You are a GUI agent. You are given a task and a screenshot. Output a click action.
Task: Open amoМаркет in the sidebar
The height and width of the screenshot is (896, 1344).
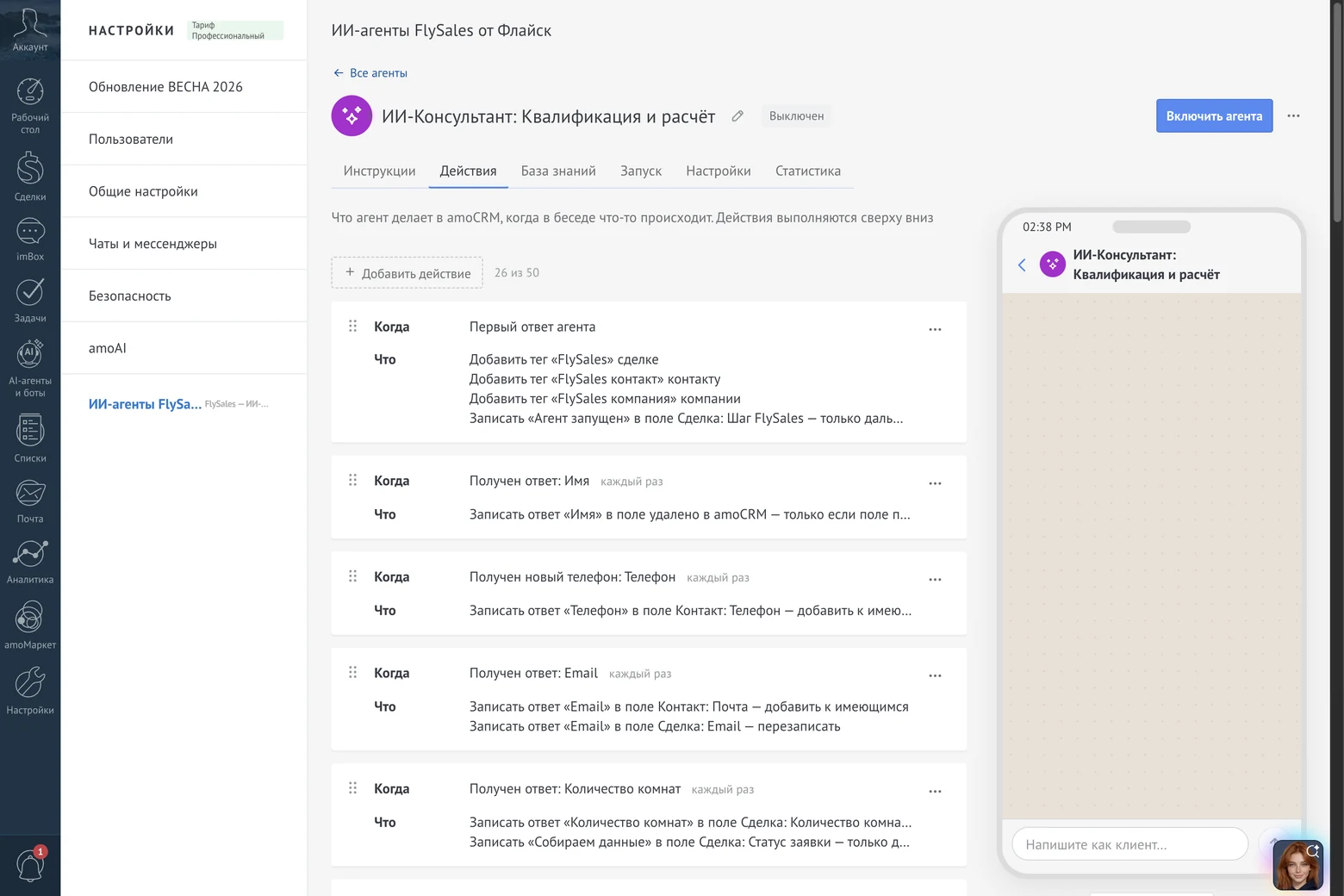tap(30, 625)
